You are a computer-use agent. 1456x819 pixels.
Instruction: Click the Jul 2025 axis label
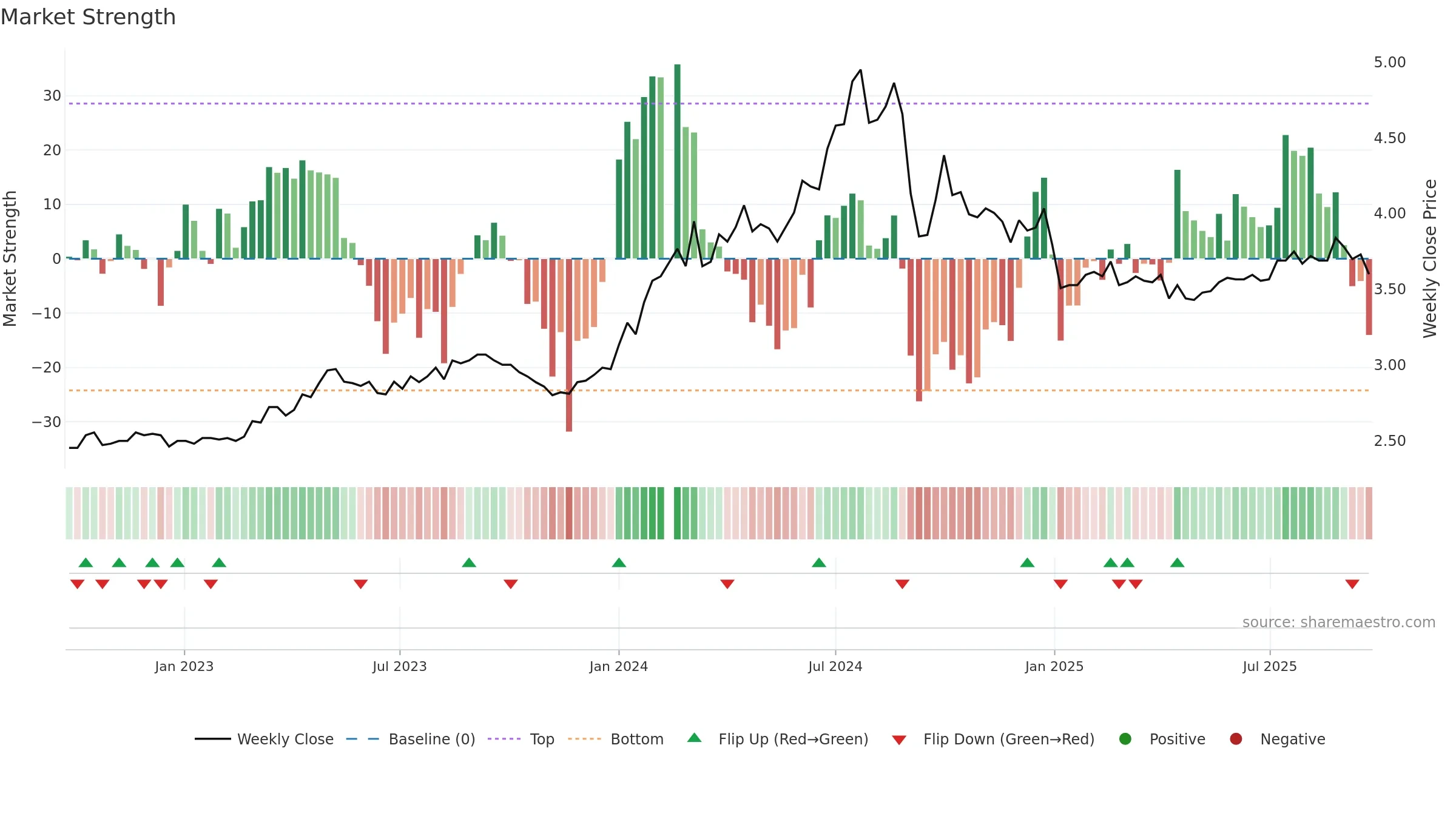click(1270, 667)
